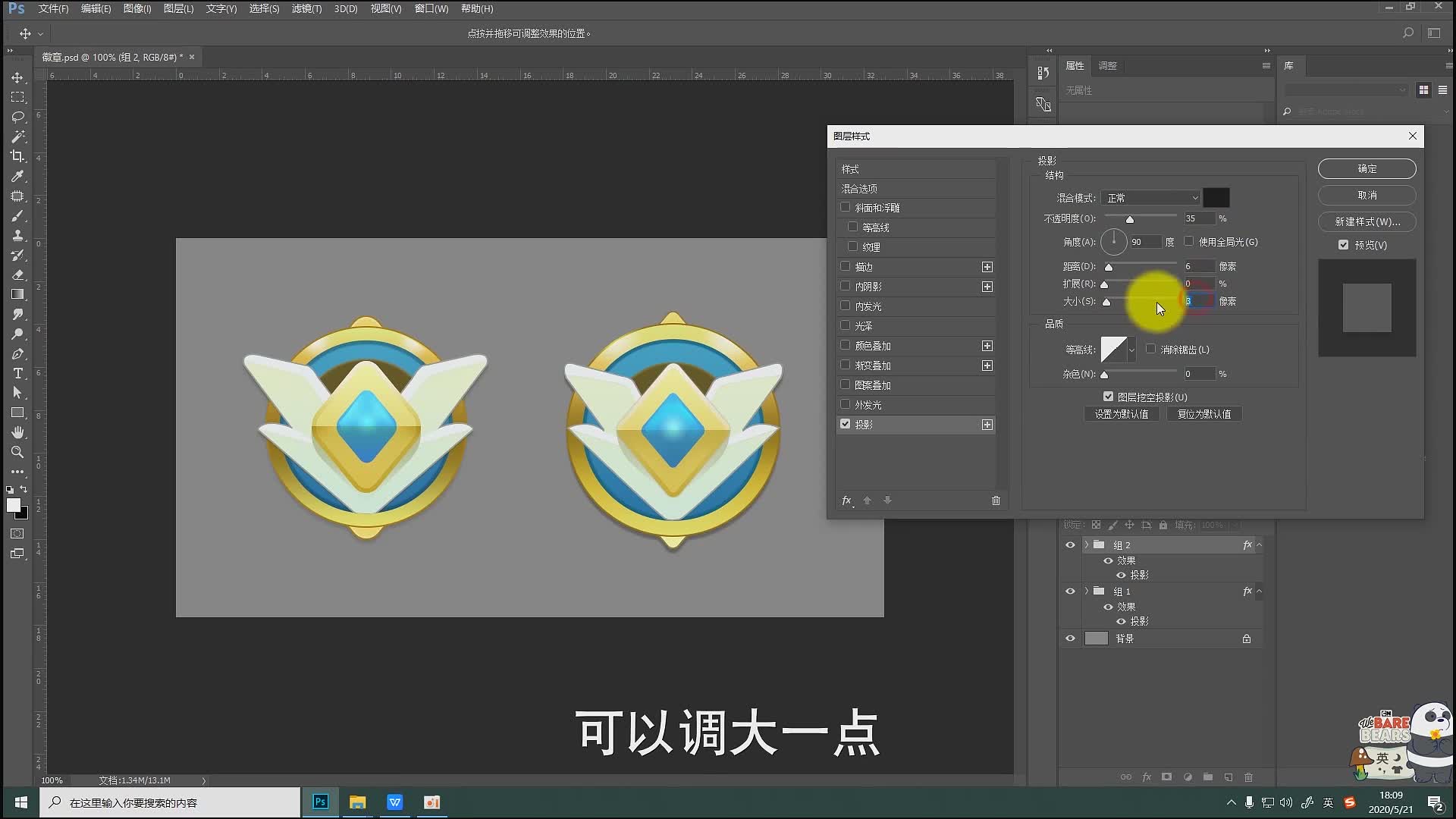Select the Gradient tool
The width and height of the screenshot is (1456, 819).
17,294
